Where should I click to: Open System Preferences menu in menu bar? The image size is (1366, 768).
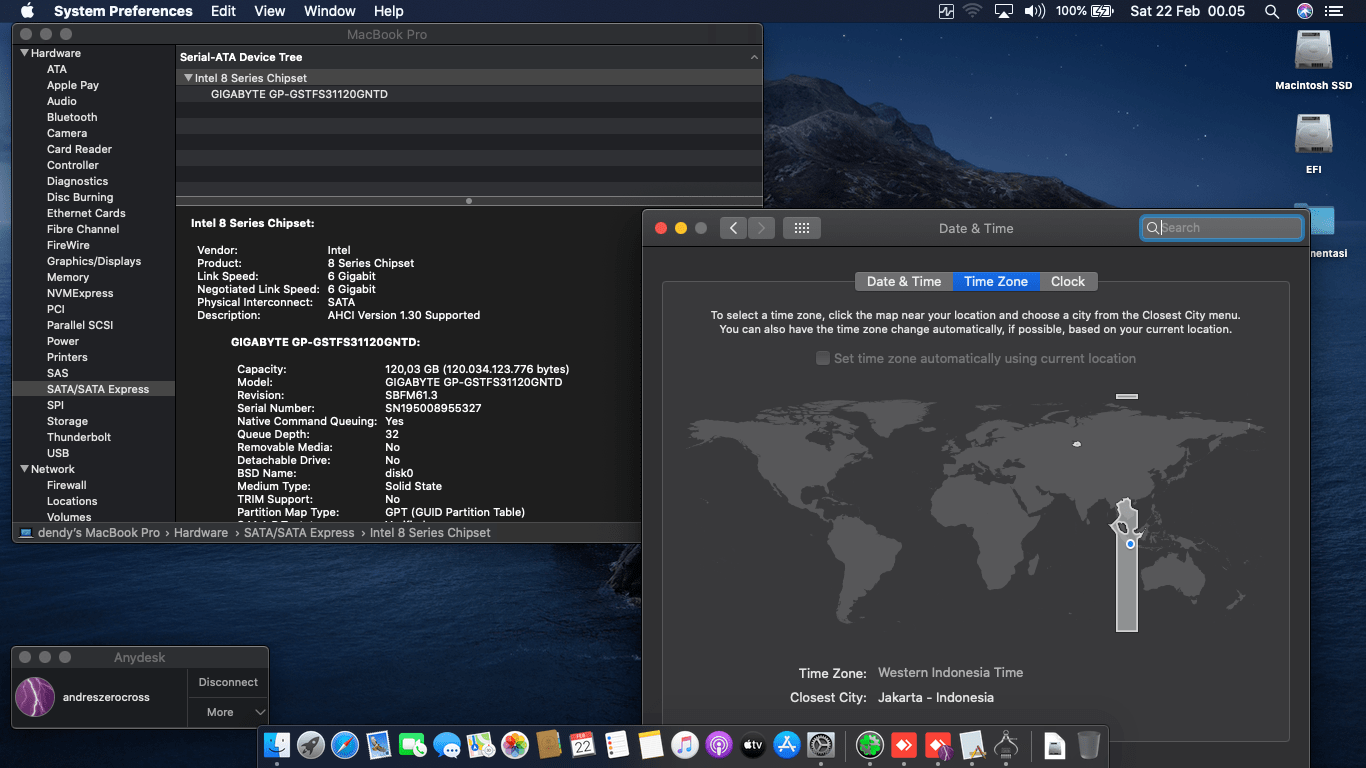[123, 11]
